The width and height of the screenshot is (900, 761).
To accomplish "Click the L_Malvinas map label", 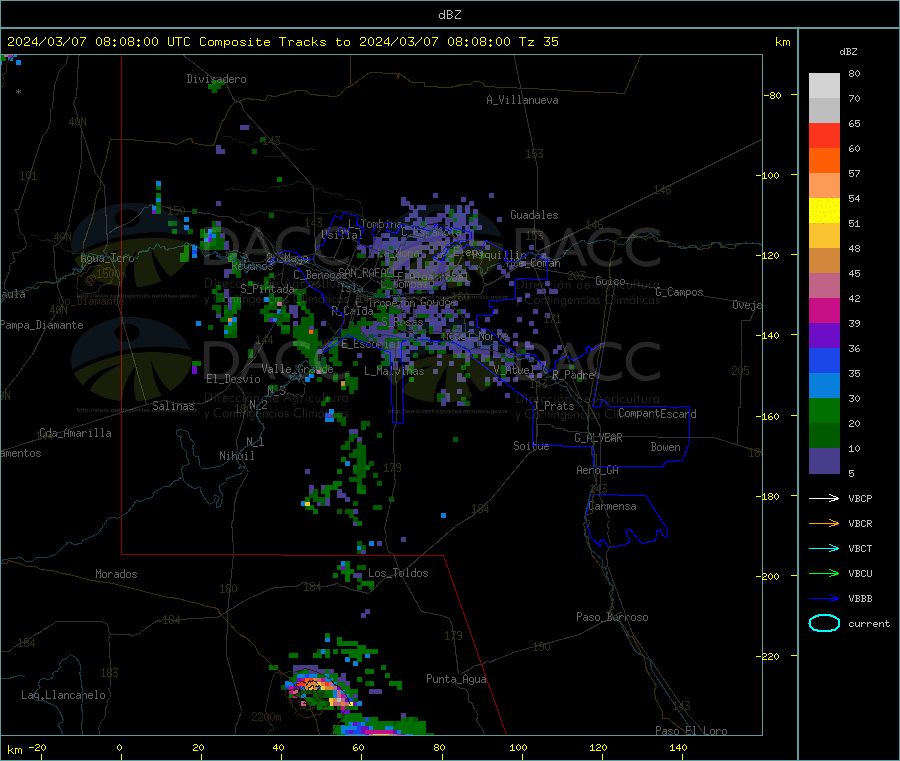I will click(394, 371).
